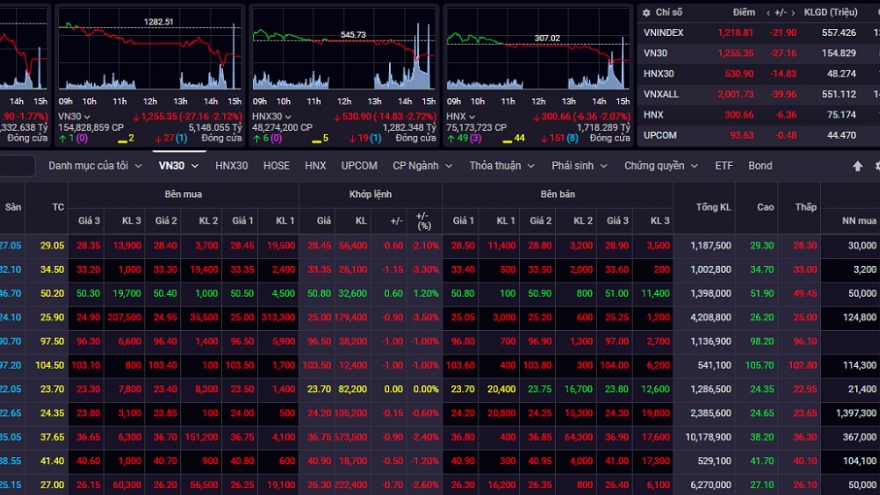Click the Tổng KL column header
880x495 pixels.
pyautogui.click(x=703, y=206)
